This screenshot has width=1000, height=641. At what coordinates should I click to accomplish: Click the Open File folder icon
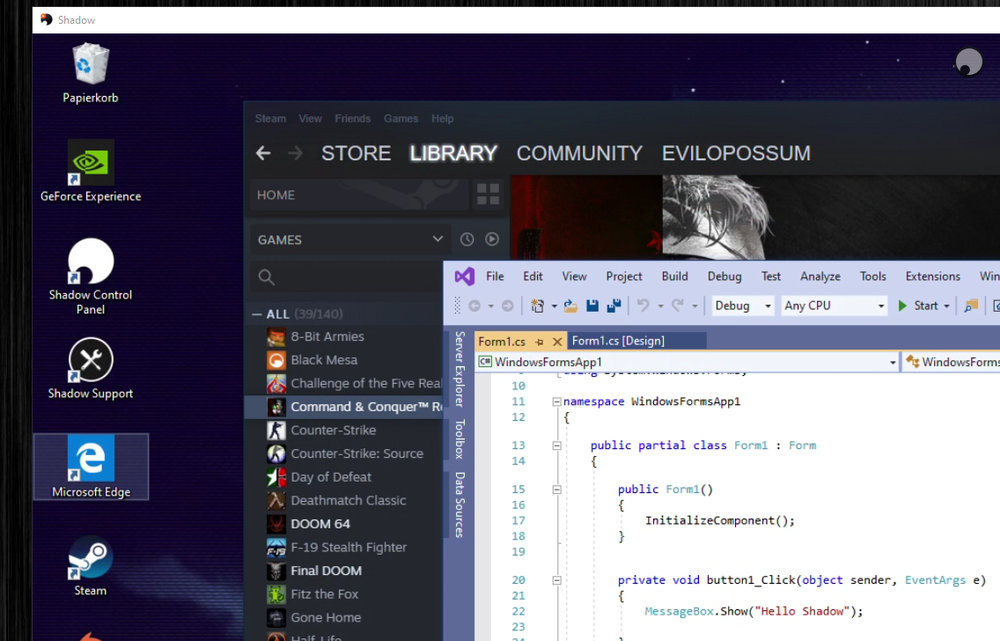tap(571, 306)
